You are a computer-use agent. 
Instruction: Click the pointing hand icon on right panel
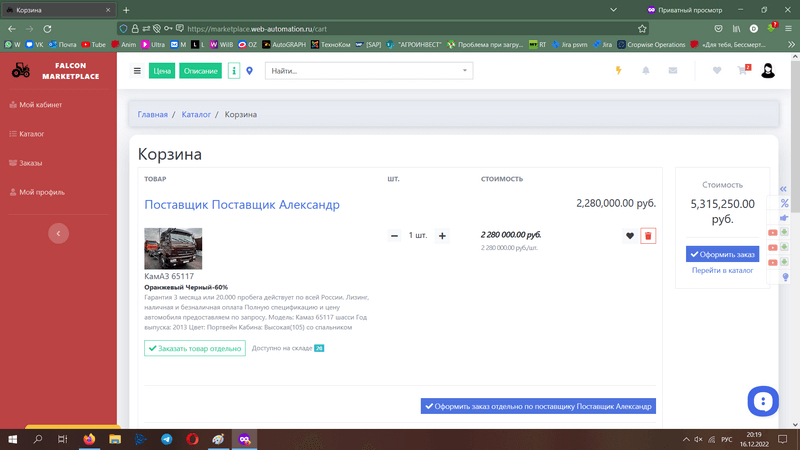[784, 218]
